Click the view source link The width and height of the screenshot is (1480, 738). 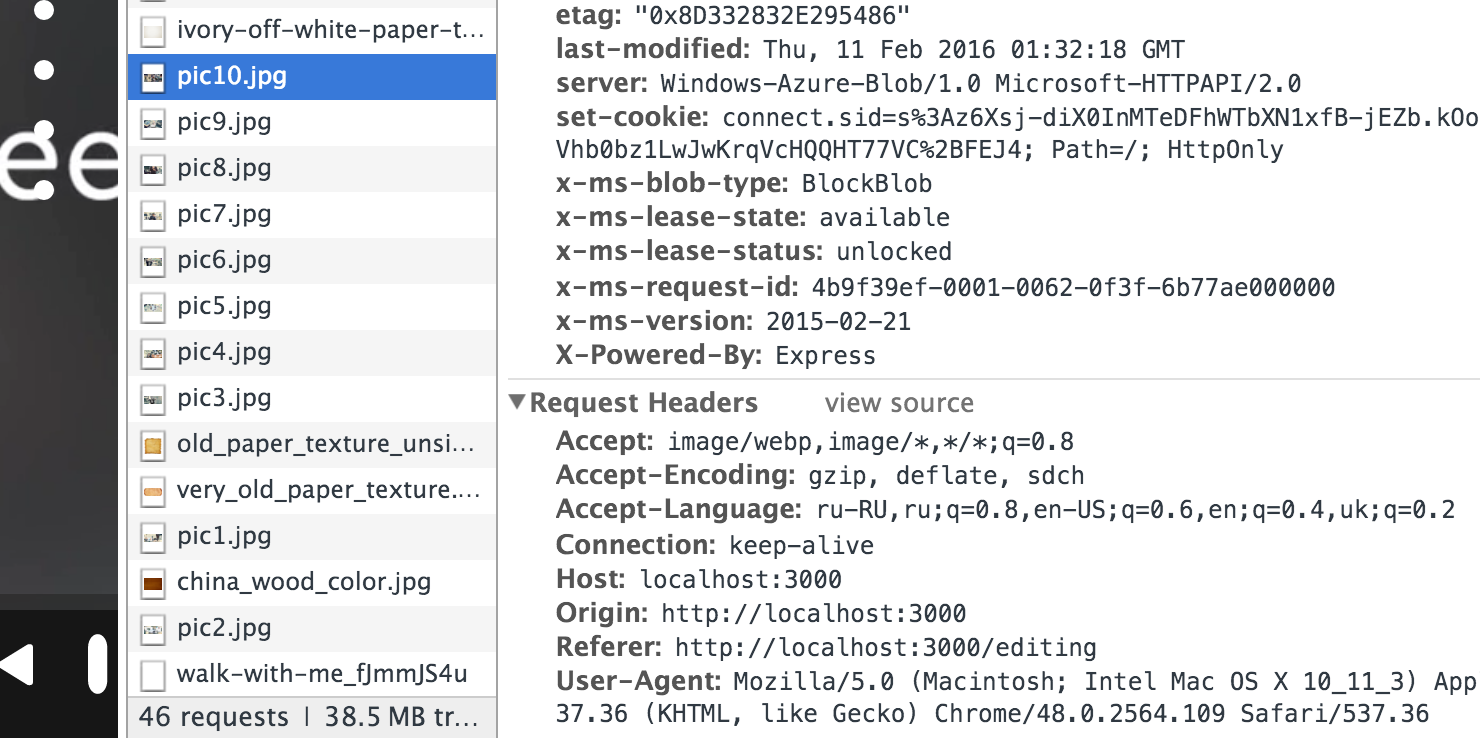click(x=899, y=403)
